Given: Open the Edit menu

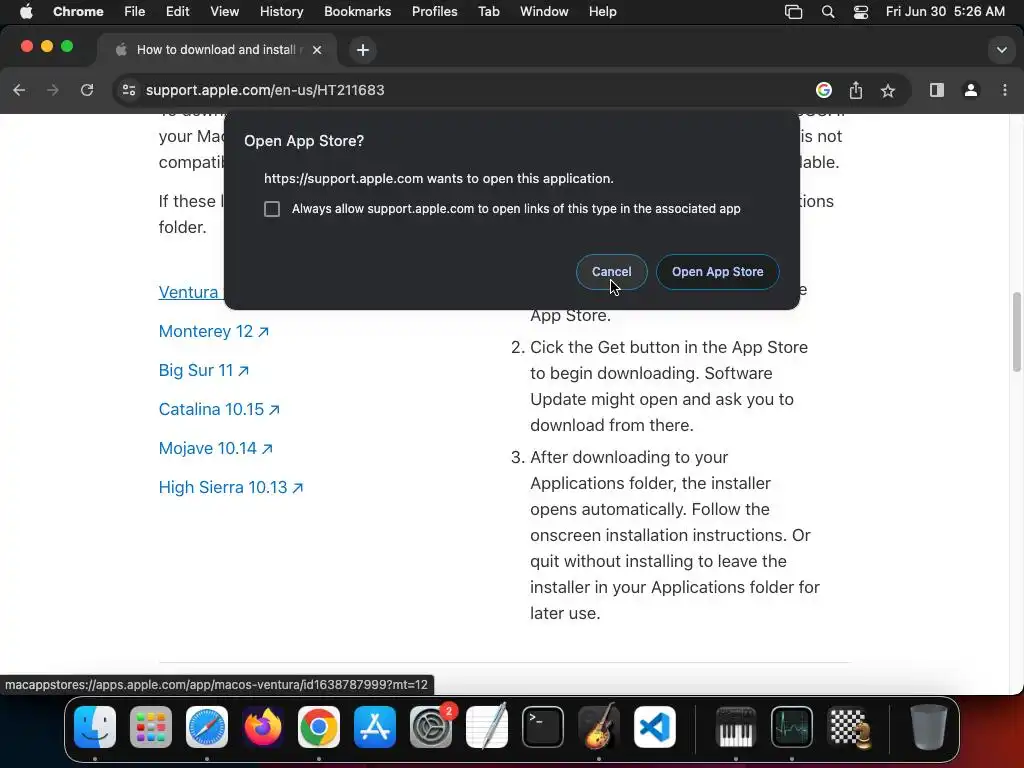Looking at the screenshot, I should coord(177,12).
